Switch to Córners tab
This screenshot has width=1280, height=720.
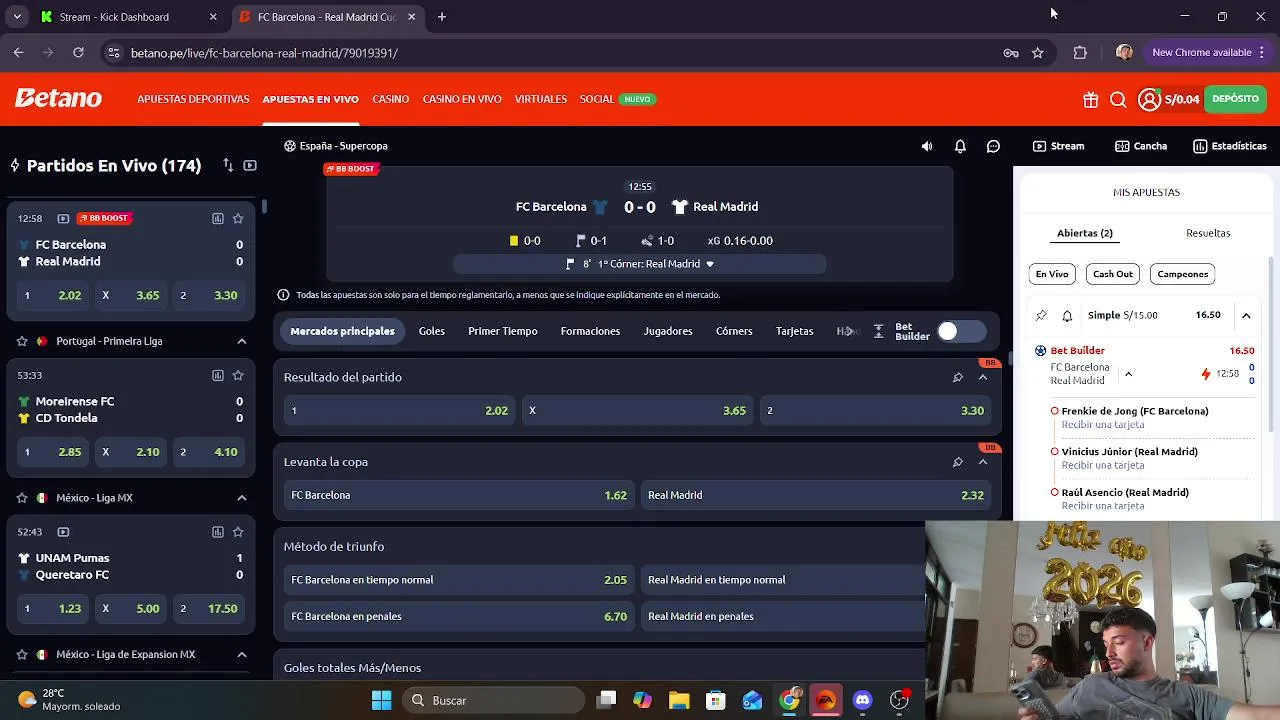tap(734, 331)
